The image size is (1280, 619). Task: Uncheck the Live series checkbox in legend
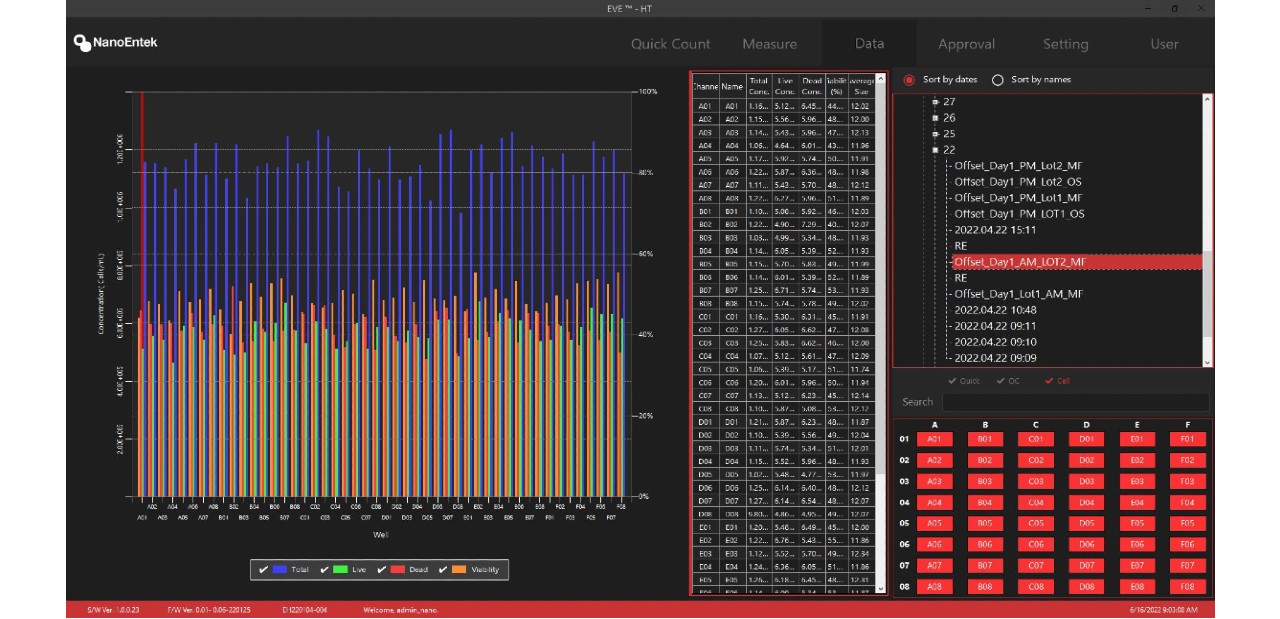(325, 570)
